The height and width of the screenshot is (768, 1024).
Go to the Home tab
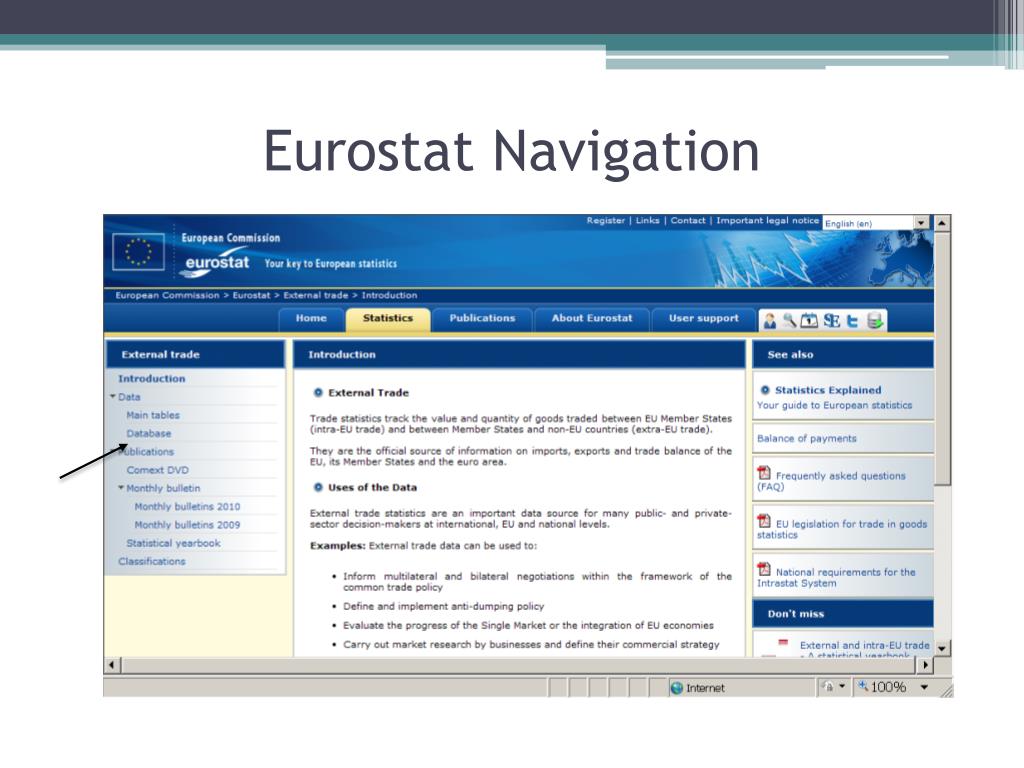311,318
